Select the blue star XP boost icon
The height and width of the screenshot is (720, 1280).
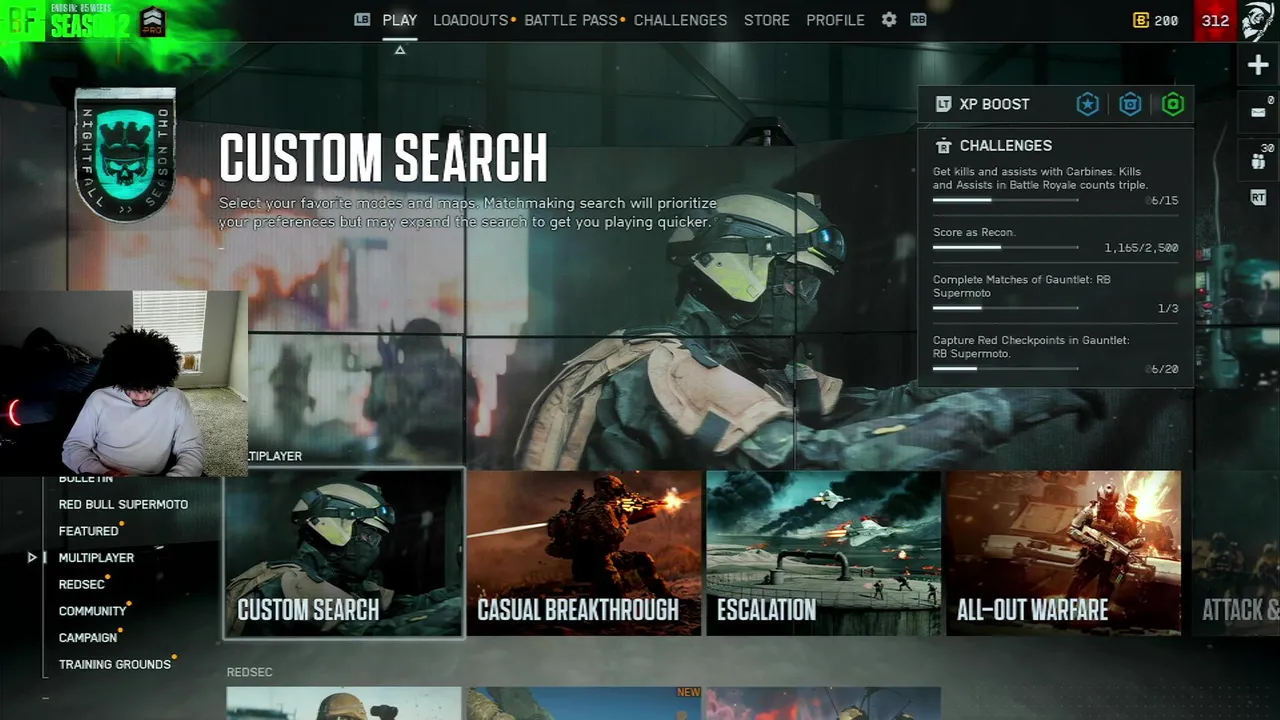(1088, 104)
